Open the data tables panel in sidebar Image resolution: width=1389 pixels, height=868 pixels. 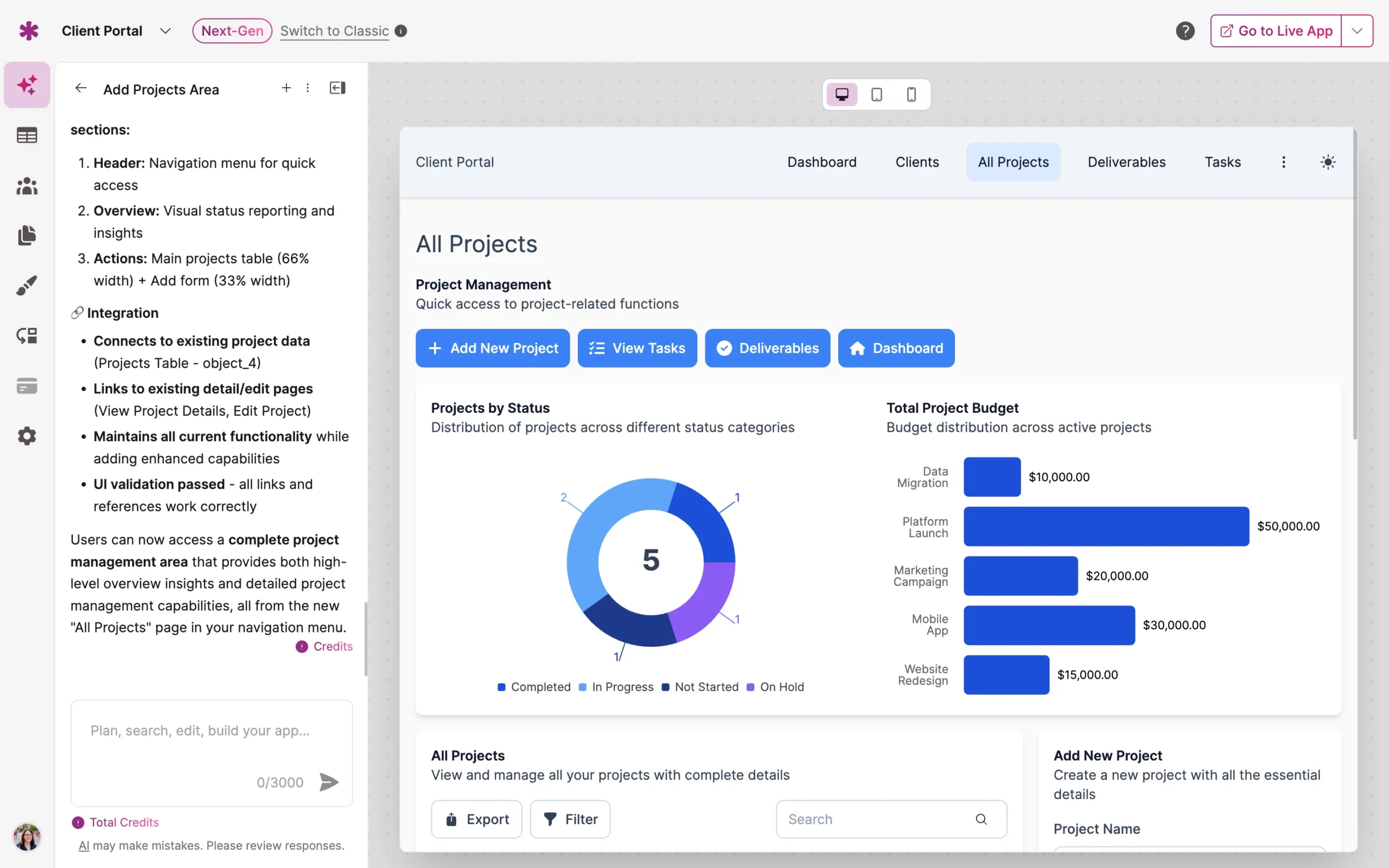pyautogui.click(x=27, y=135)
